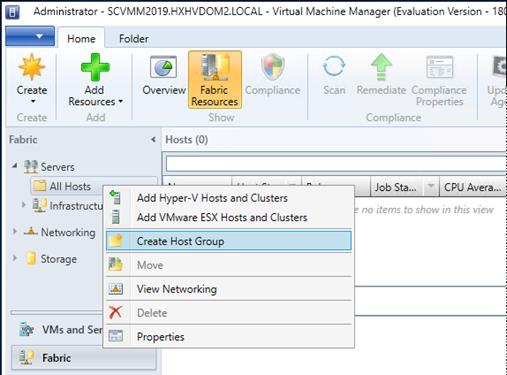Expand the Networking tree node
Image resolution: width=507 pixels, height=375 pixels.
(x=15, y=231)
